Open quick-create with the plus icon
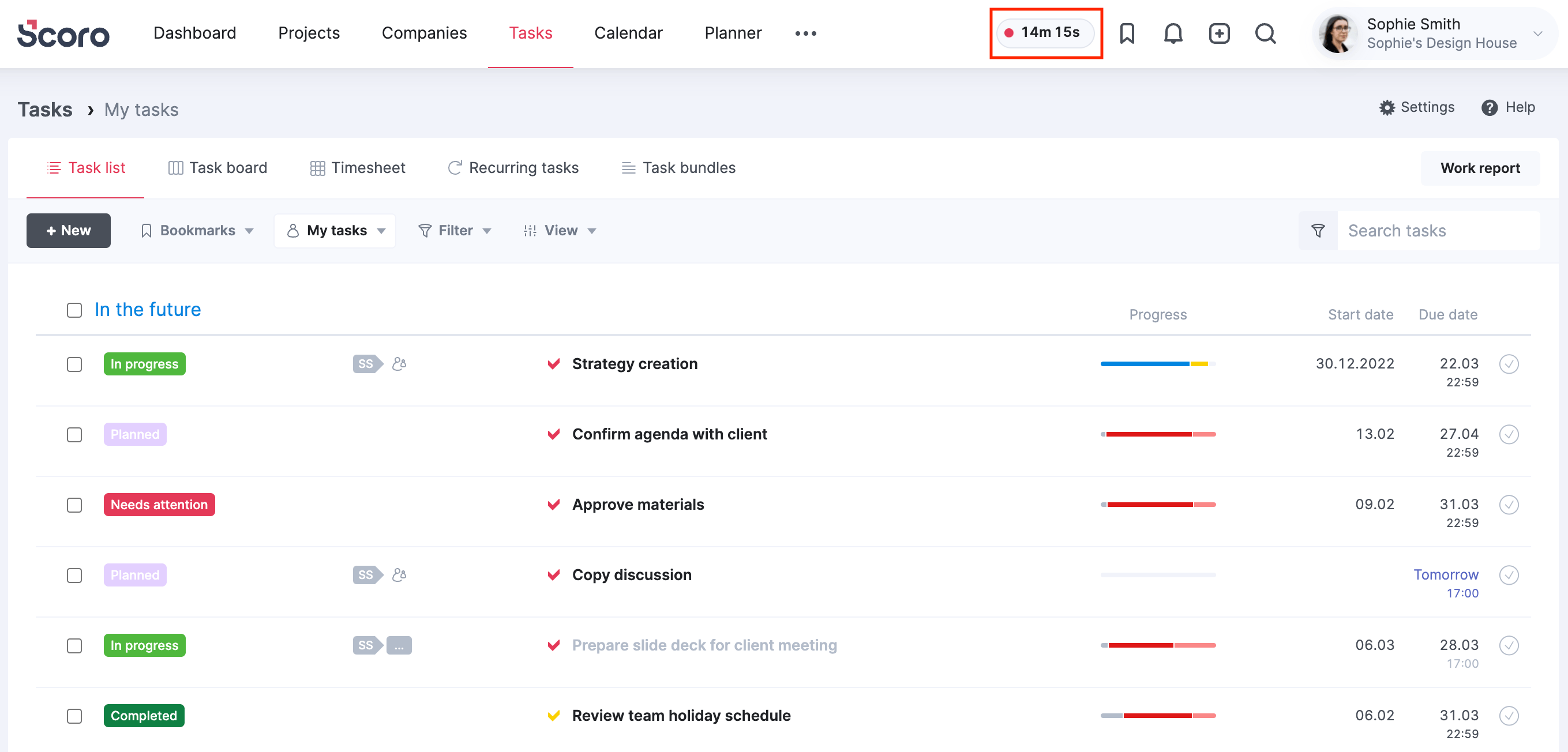 click(x=1219, y=33)
